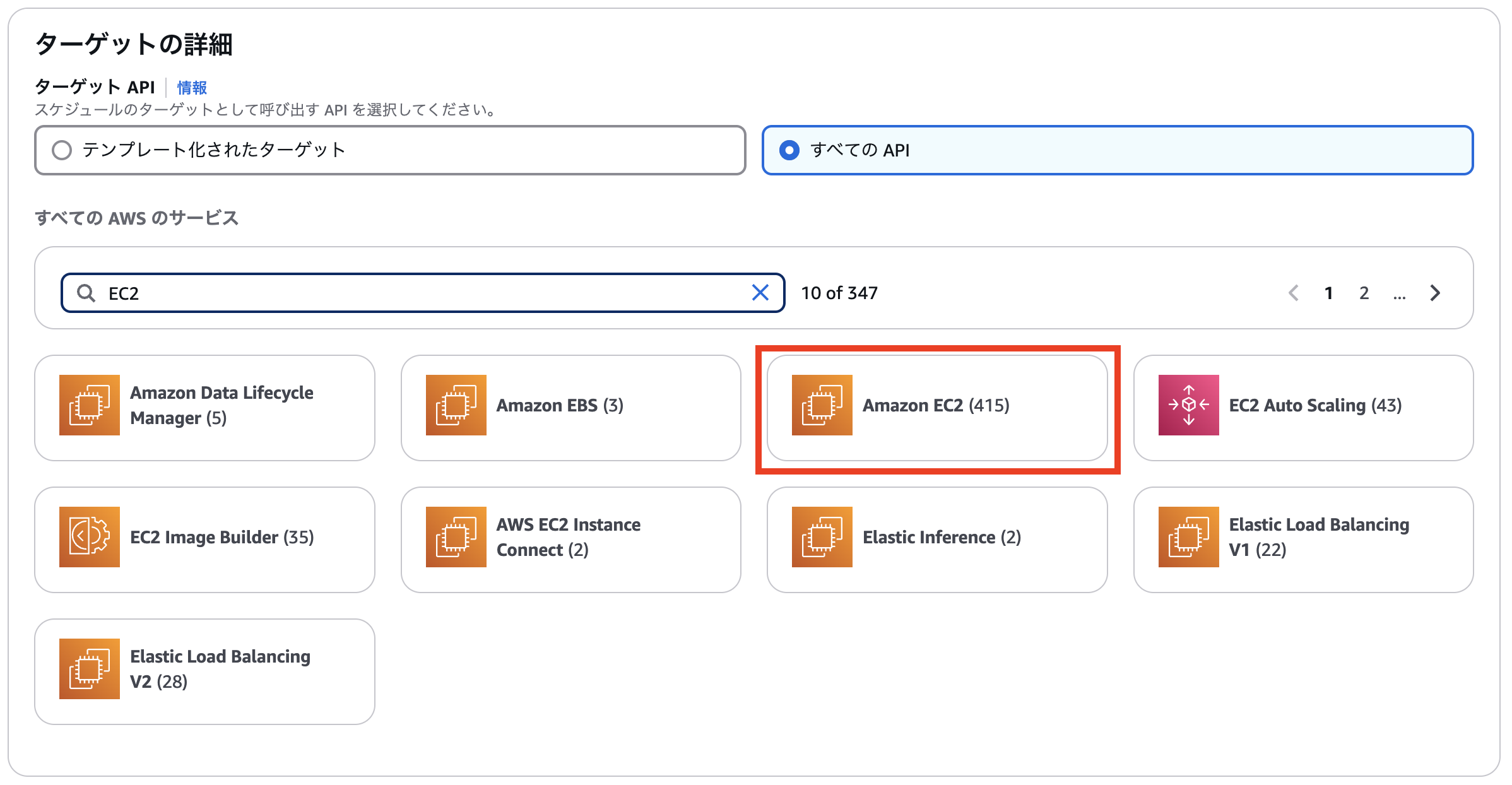Click into the EC2 service search field
1512x785 pixels.
pyautogui.click(x=423, y=293)
